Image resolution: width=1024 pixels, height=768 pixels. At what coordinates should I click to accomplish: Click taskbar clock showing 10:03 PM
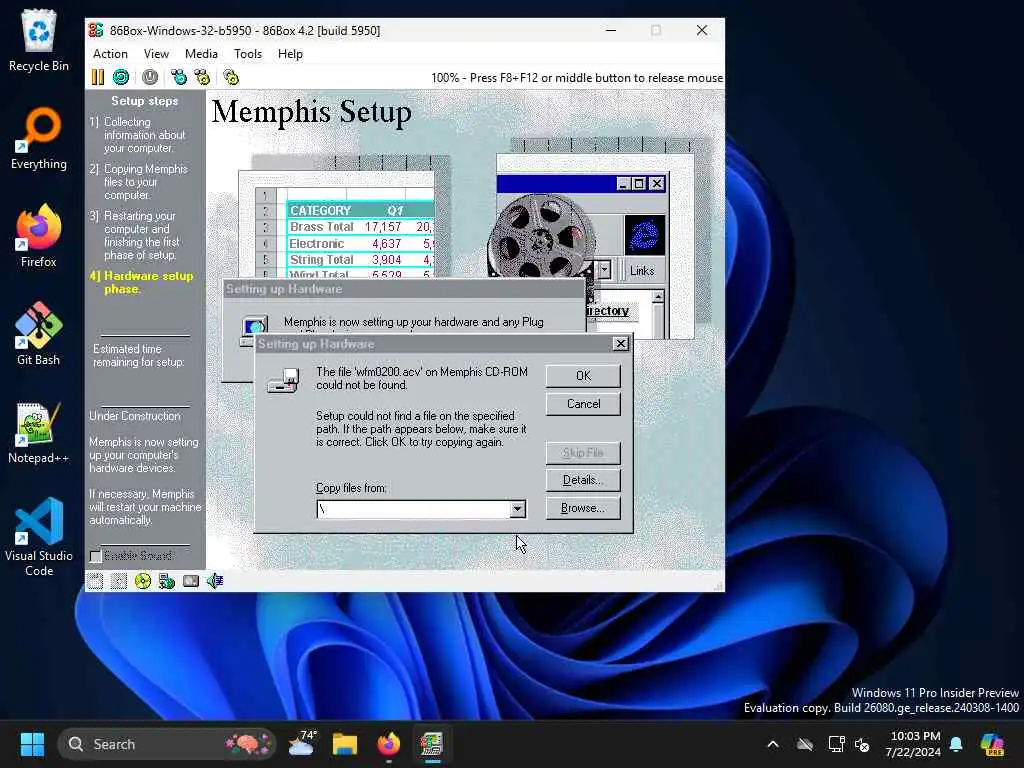click(x=913, y=744)
